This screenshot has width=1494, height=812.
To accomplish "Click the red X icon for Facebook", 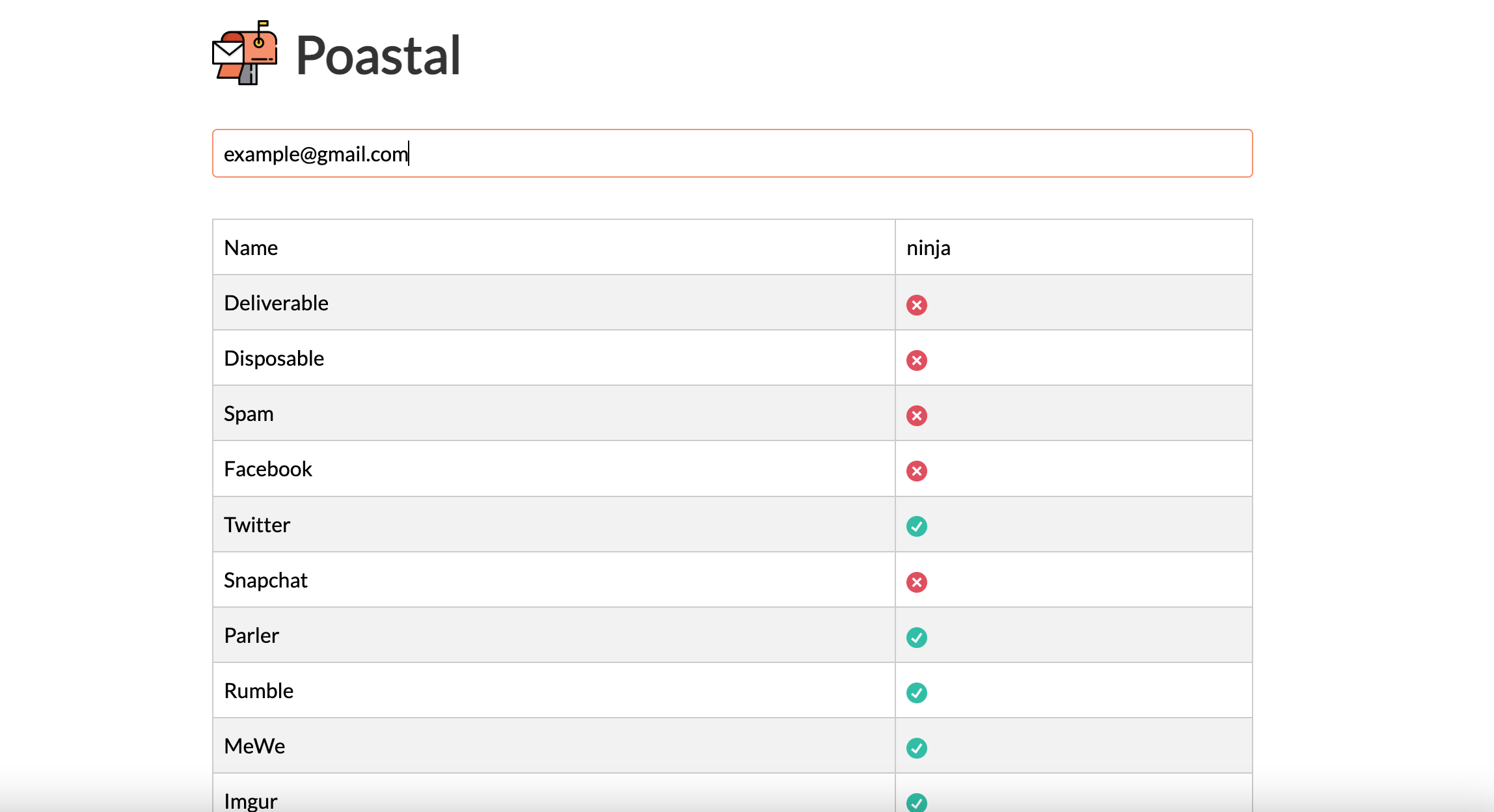I will [917, 470].
